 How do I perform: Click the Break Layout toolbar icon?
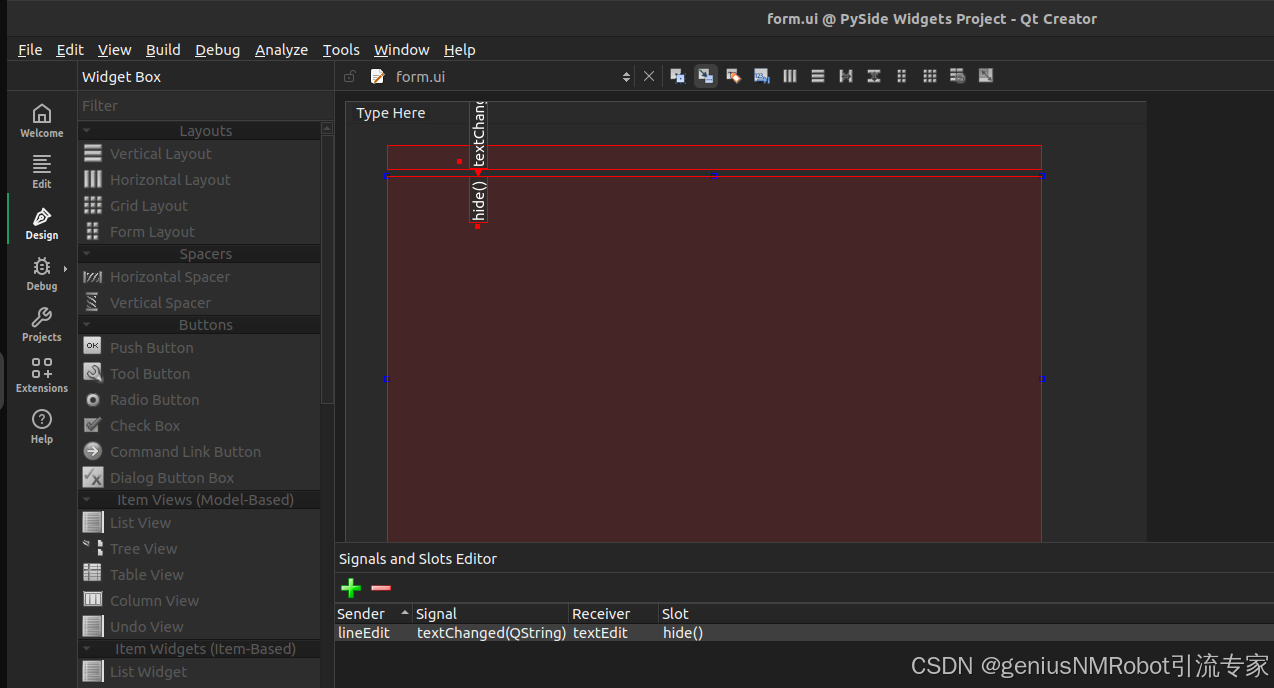click(x=957, y=76)
